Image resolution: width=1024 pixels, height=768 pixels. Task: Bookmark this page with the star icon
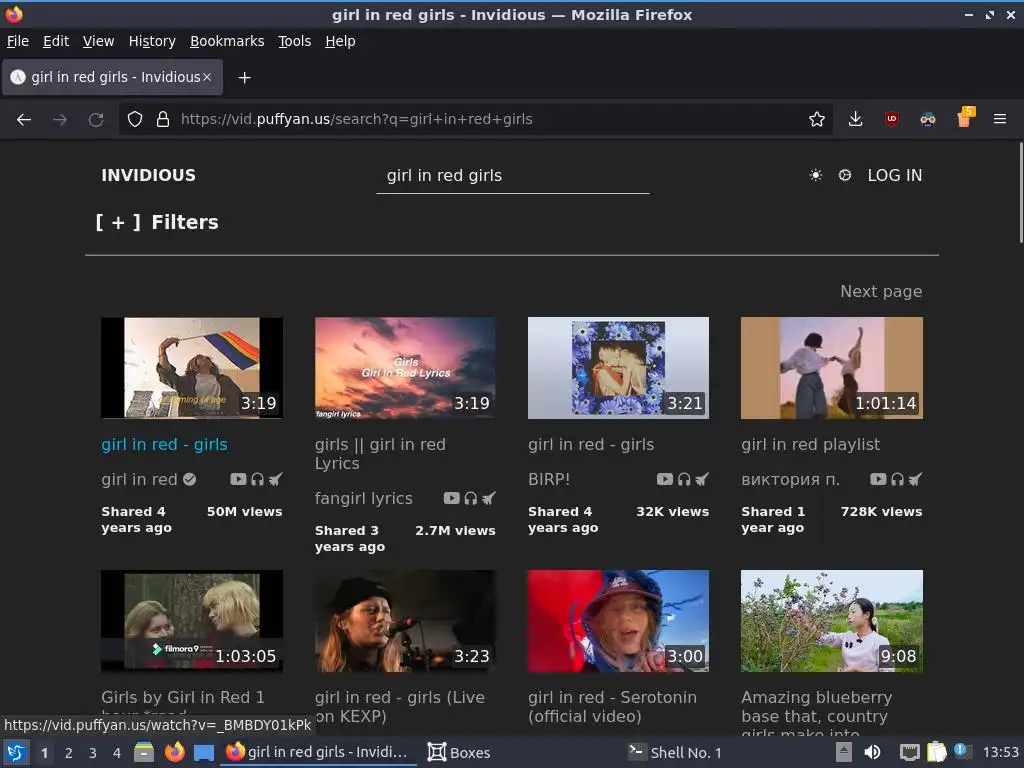(816, 120)
